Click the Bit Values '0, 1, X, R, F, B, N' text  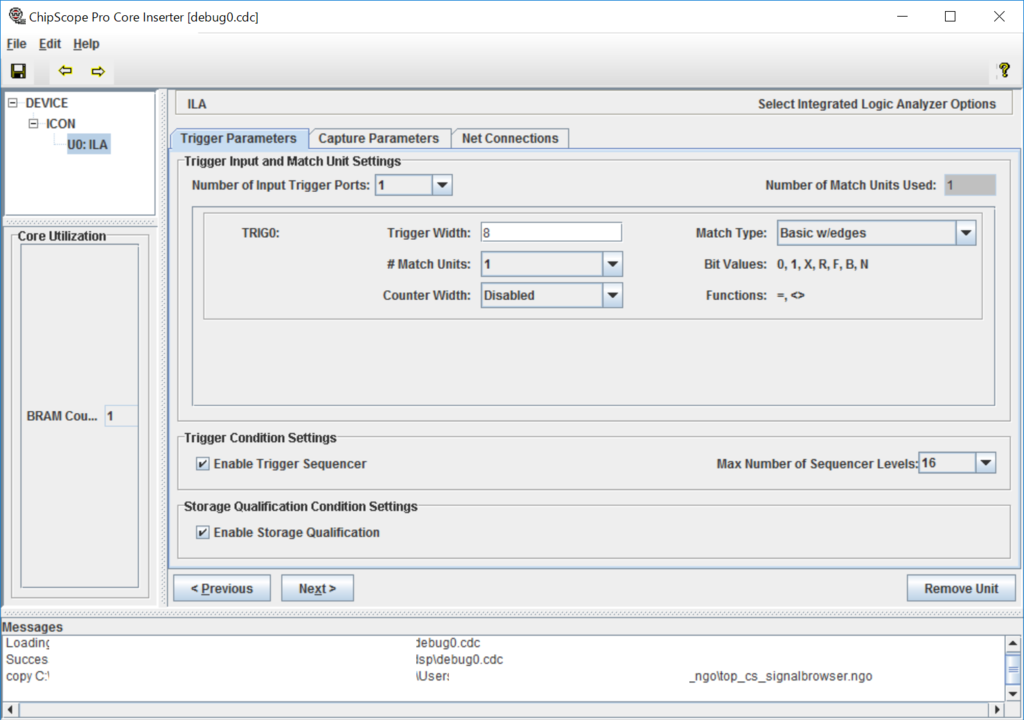point(822,264)
